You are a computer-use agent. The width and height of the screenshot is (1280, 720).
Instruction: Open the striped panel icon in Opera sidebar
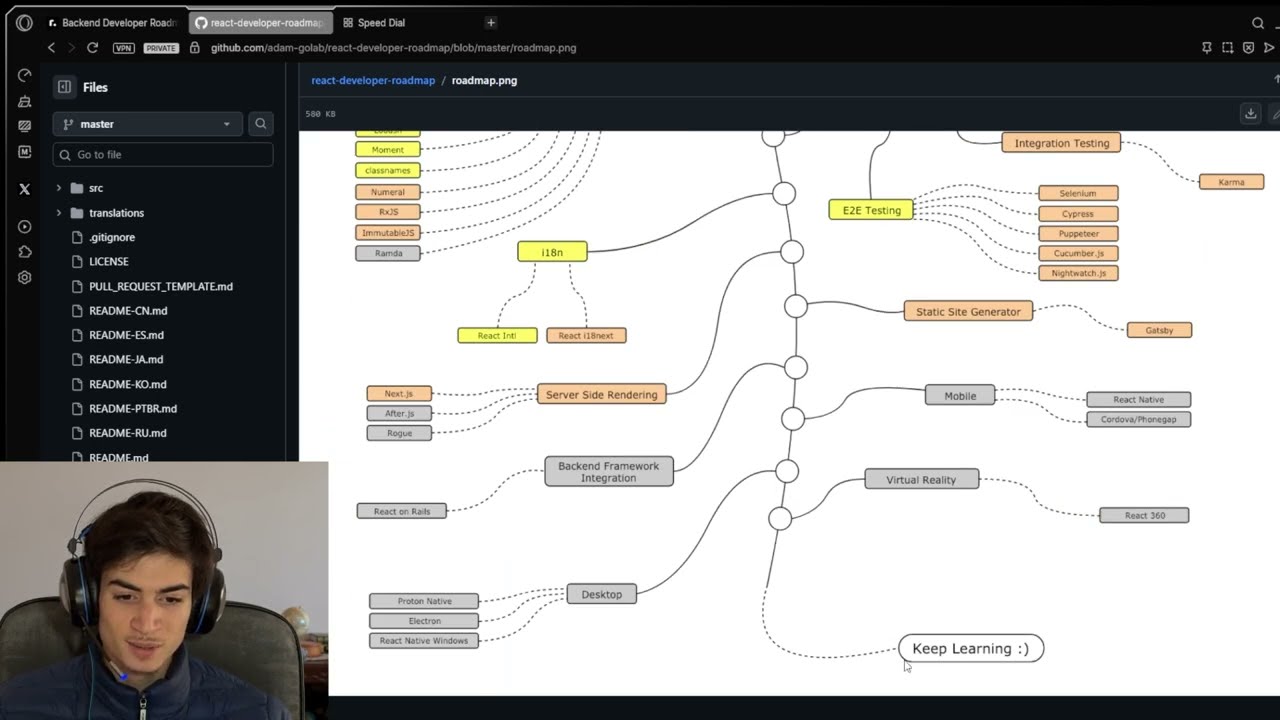(25, 126)
